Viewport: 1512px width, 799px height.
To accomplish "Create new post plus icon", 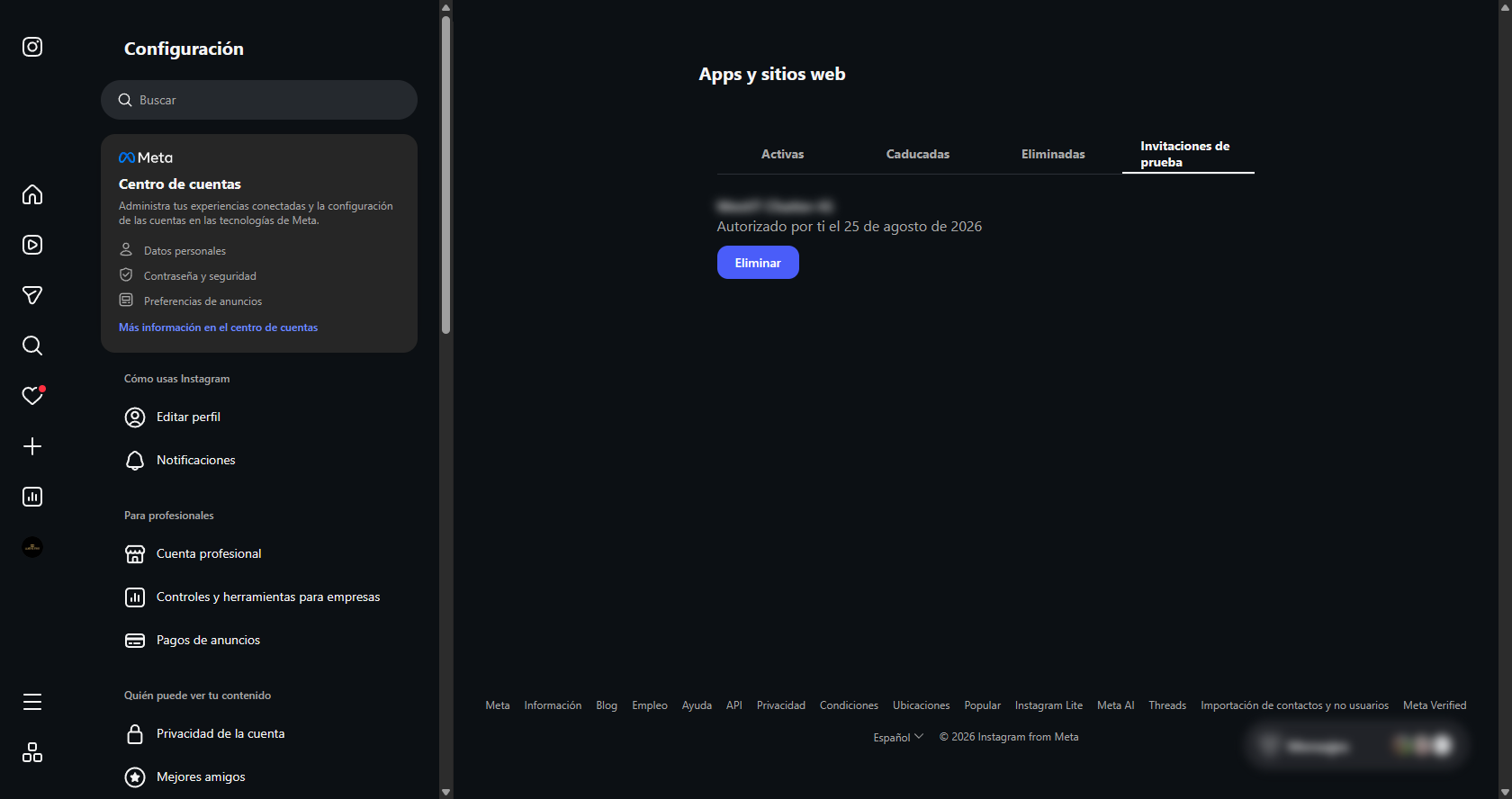I will [32, 446].
